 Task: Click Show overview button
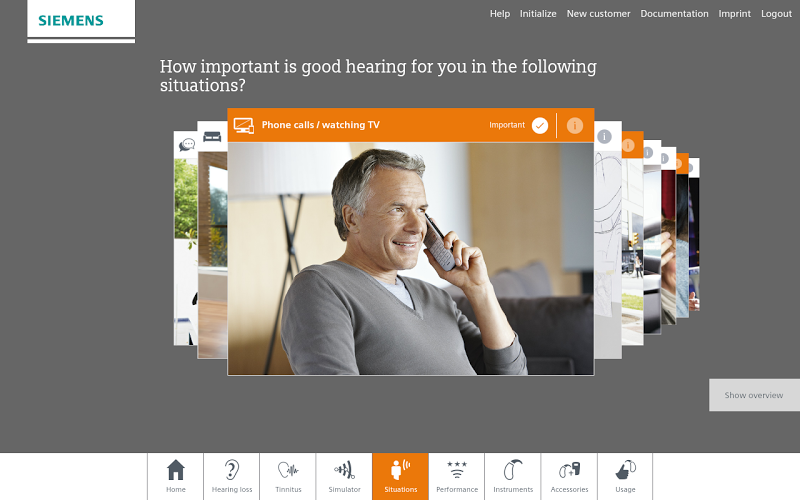tap(754, 395)
